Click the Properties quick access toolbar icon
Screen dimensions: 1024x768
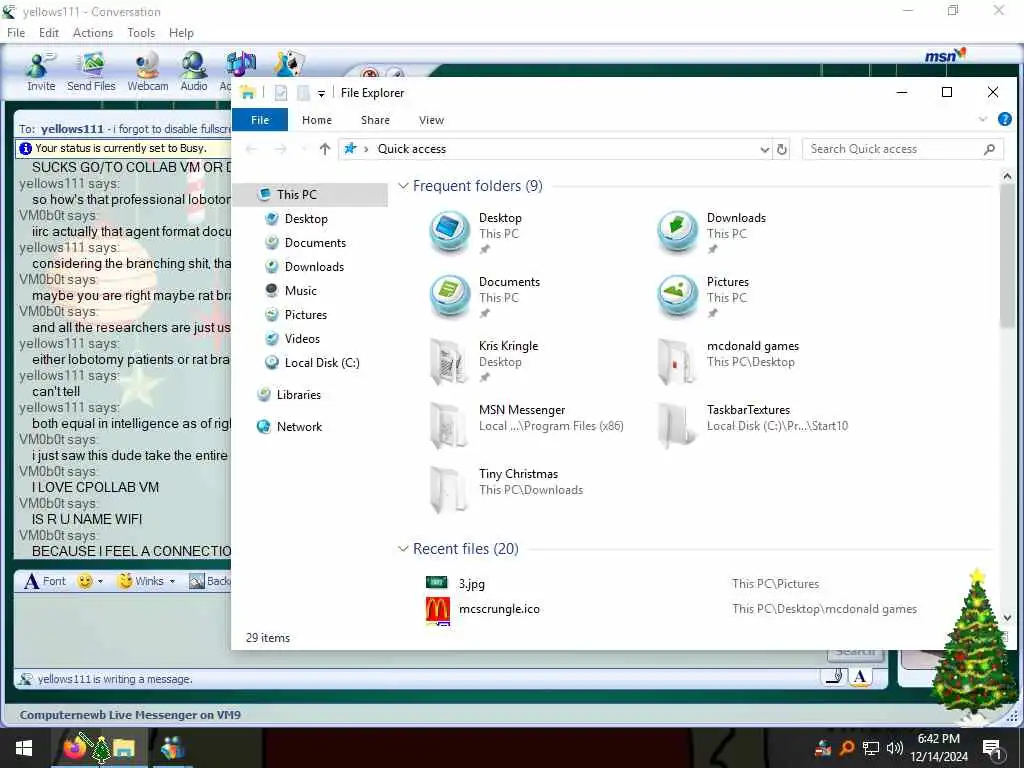pos(281,93)
